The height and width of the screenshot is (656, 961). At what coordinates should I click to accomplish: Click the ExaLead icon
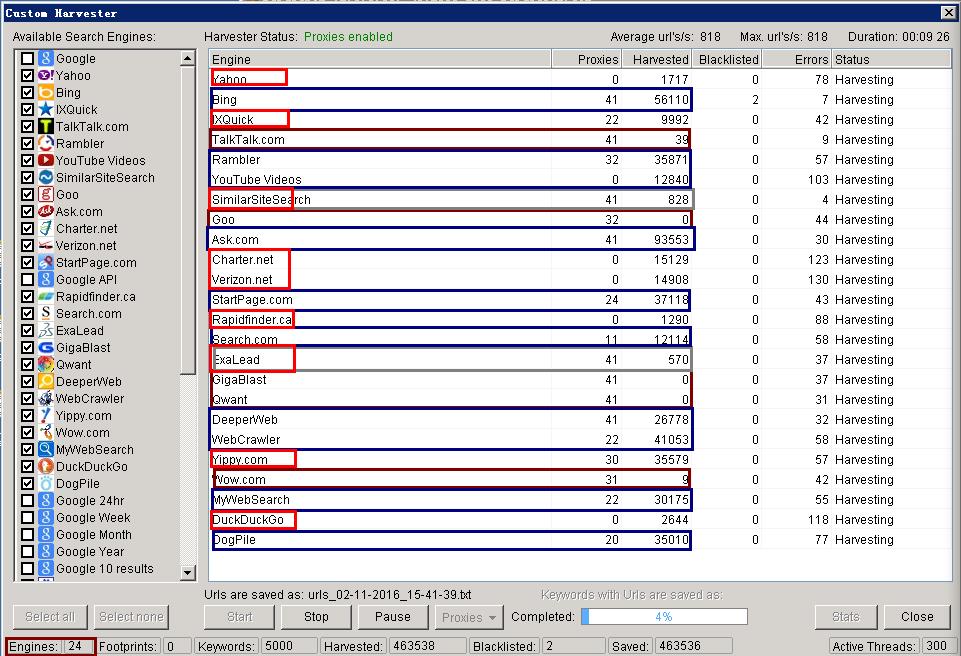(x=45, y=330)
